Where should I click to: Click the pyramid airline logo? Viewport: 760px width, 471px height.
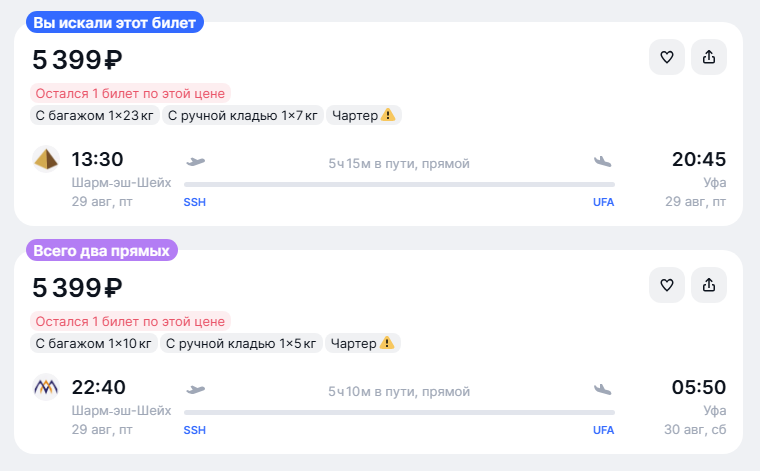46,159
